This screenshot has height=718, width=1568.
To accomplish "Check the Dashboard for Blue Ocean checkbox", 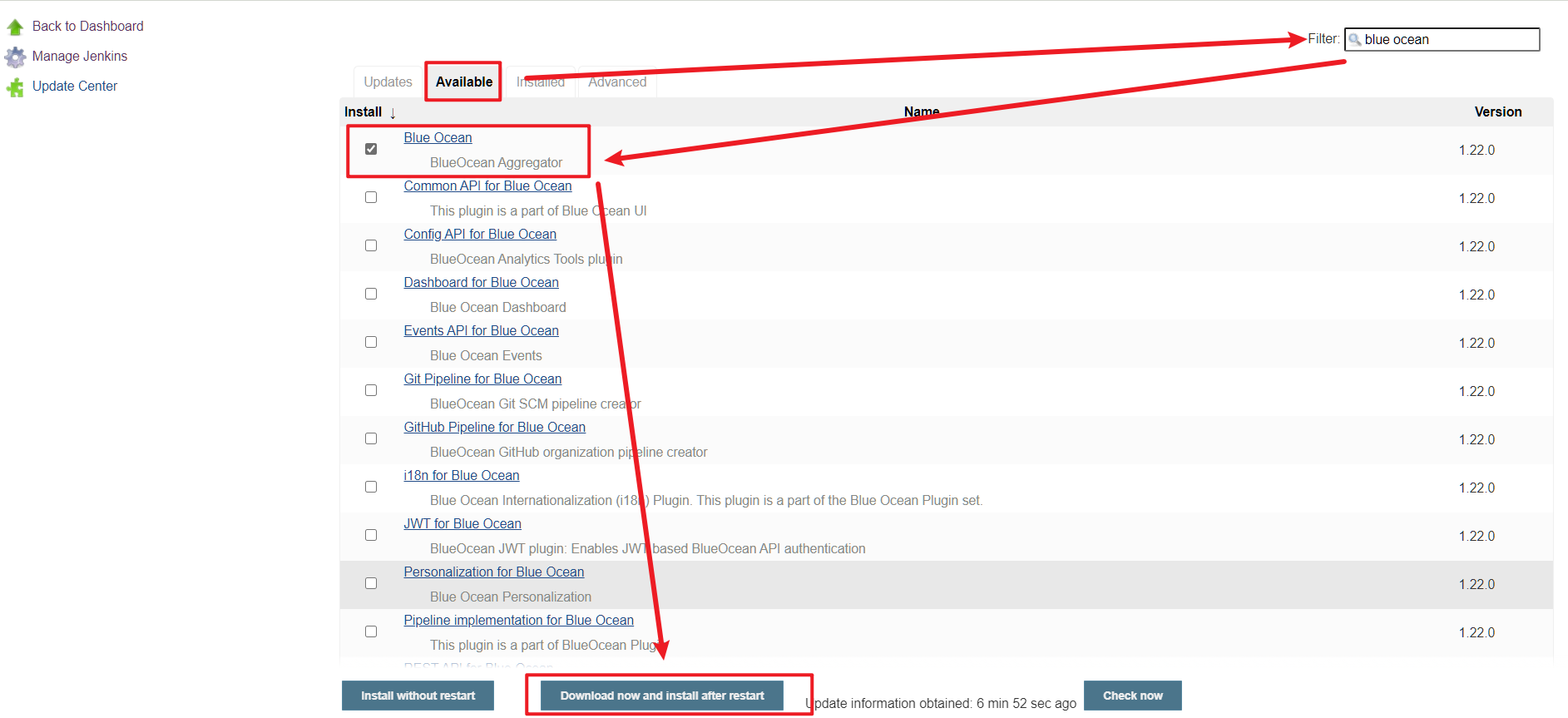I will [x=371, y=294].
